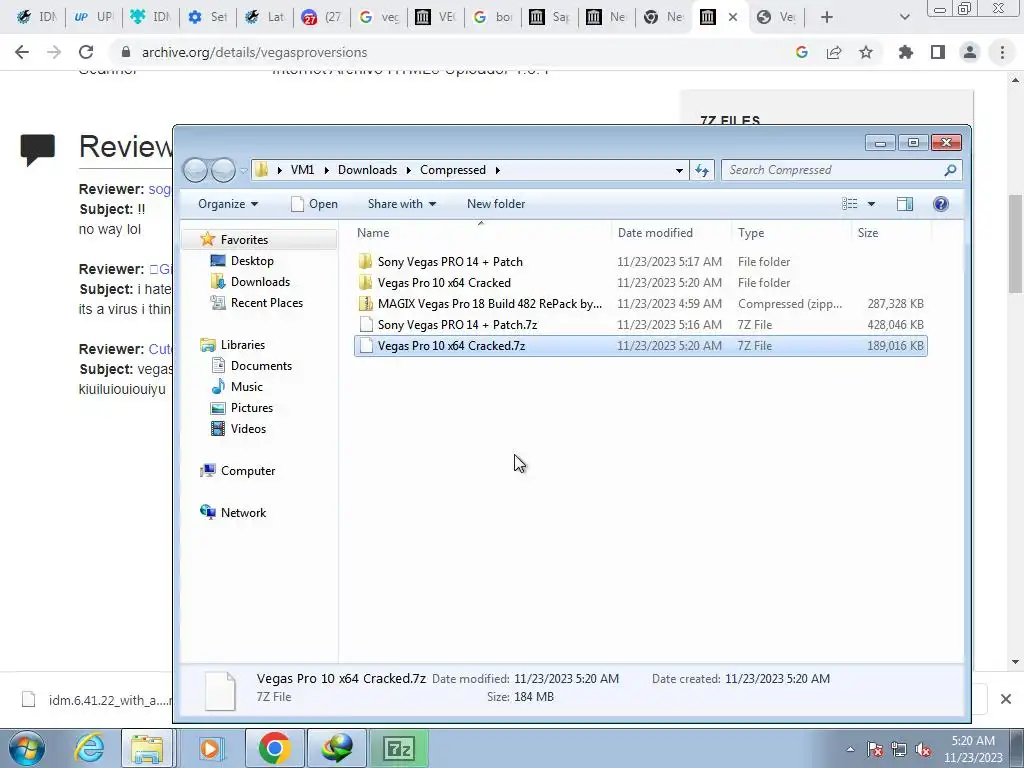
Task: Launch Windows Media Player from taskbar
Action: (x=210, y=748)
